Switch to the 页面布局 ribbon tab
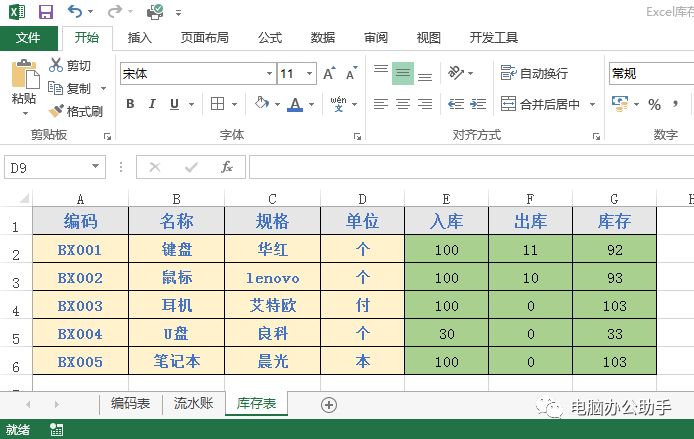This screenshot has height=439, width=694. pyautogui.click(x=204, y=38)
